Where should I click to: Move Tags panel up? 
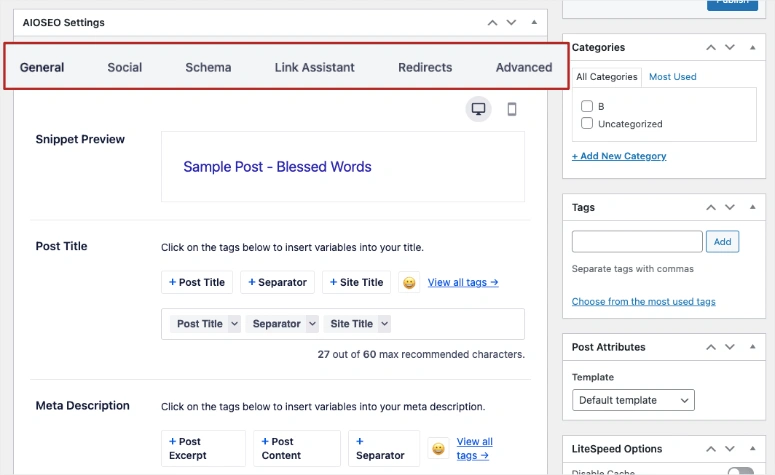711,207
